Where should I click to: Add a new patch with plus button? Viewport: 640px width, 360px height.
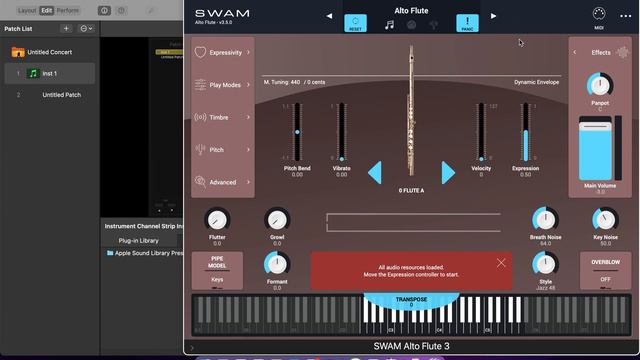(x=66, y=29)
